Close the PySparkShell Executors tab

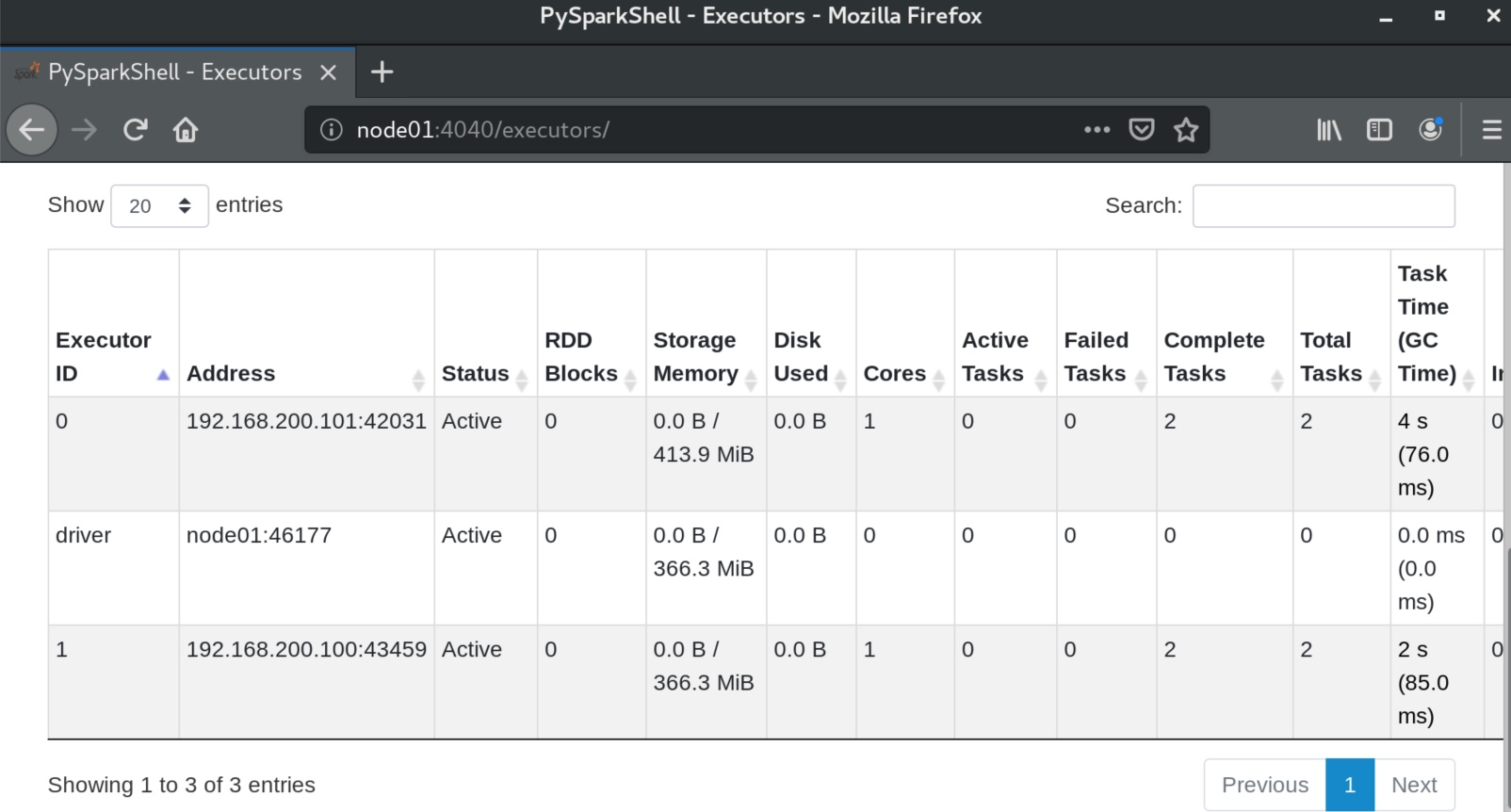(328, 73)
